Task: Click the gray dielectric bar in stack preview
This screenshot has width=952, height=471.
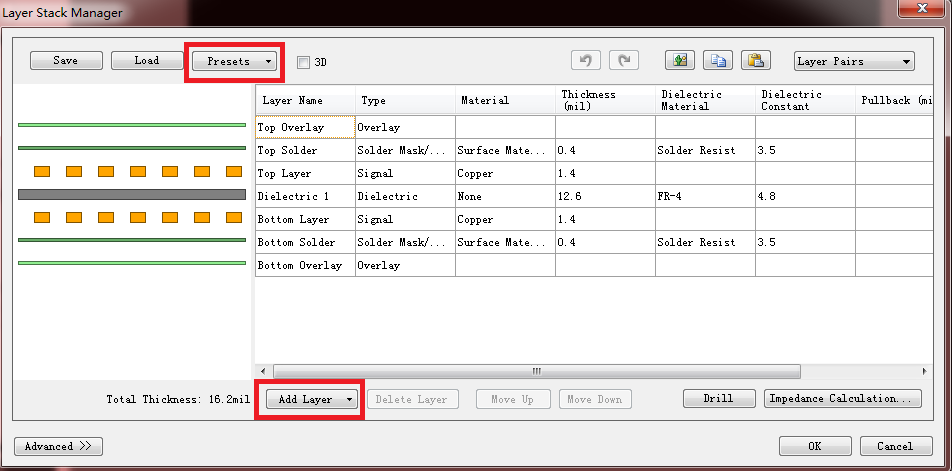Action: point(132,194)
